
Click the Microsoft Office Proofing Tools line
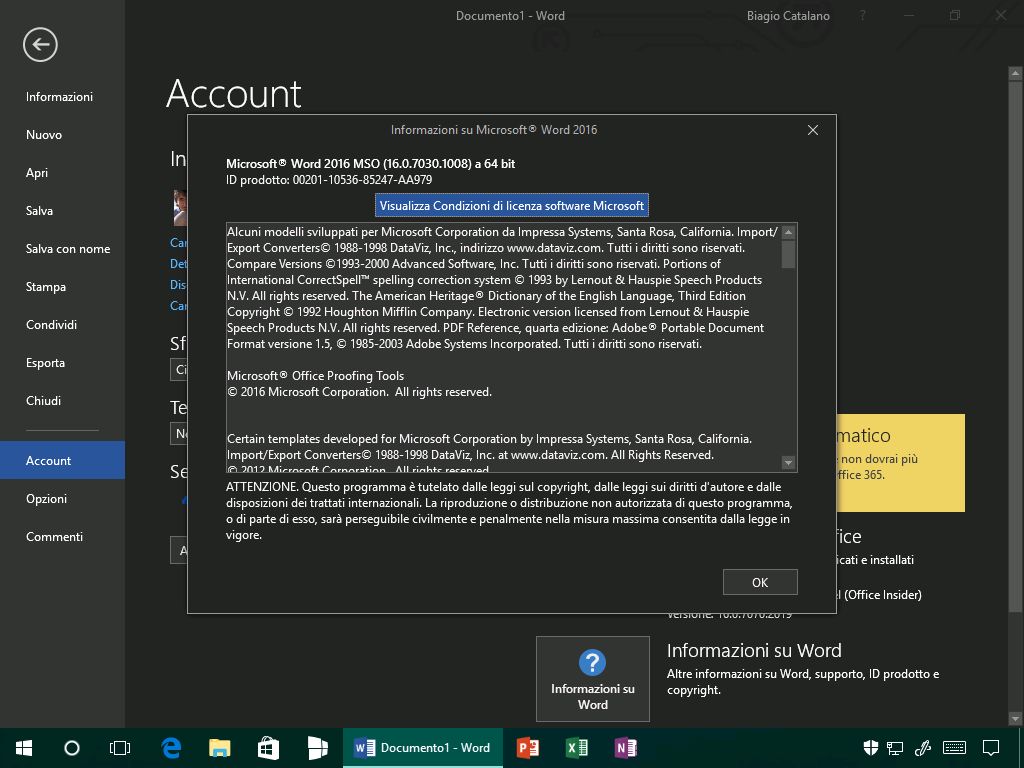tap(315, 376)
